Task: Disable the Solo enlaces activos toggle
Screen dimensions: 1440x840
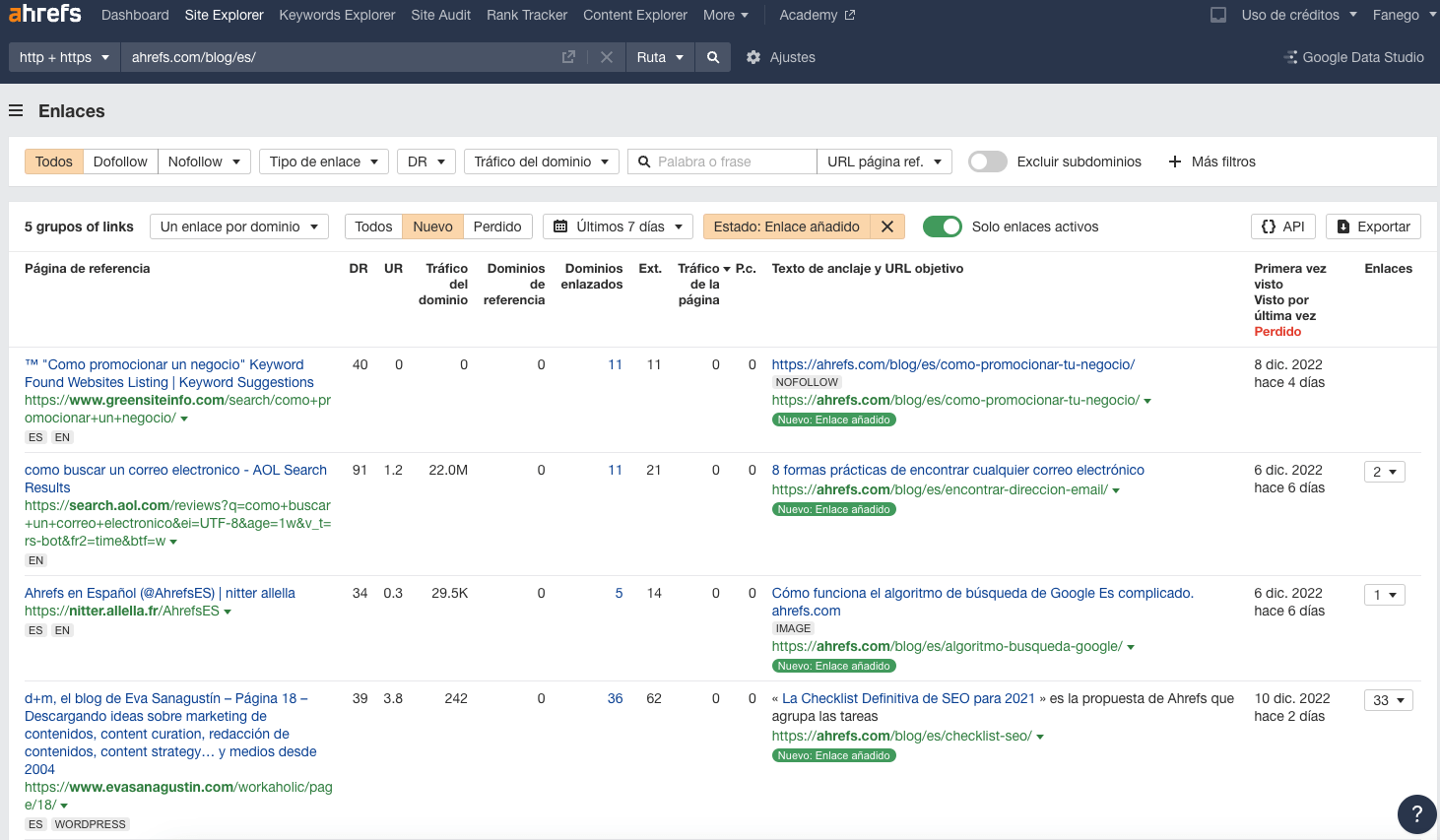Action: (943, 226)
